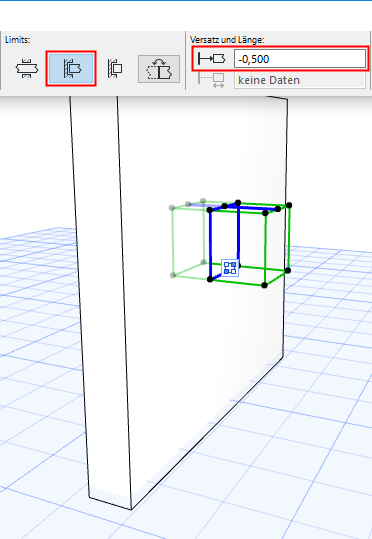
Task: Click the greyed-out length icon below offset
Action: [212, 80]
